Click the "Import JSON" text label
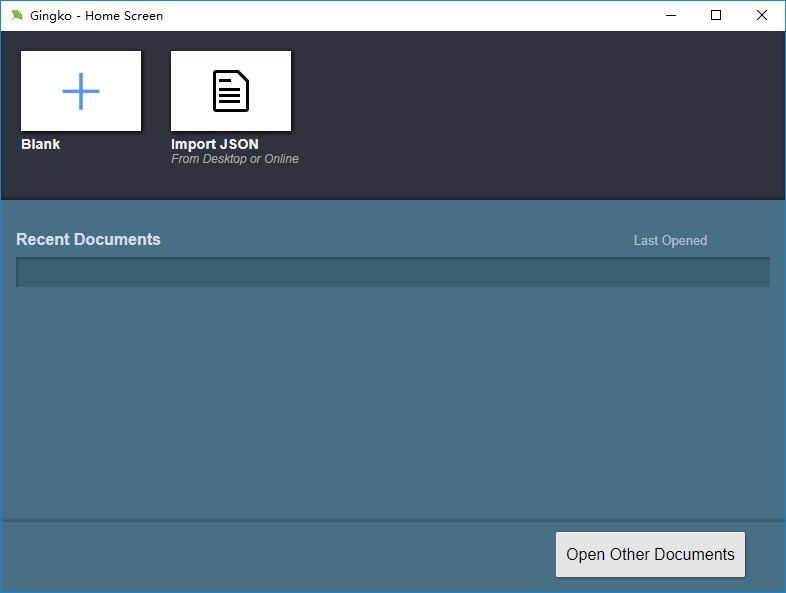 [x=215, y=144]
